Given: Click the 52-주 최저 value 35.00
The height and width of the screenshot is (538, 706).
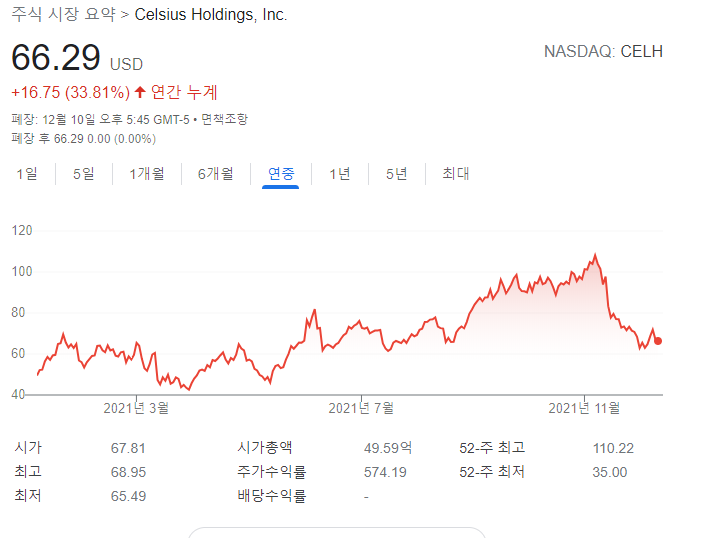Looking at the screenshot, I should pos(610,472).
